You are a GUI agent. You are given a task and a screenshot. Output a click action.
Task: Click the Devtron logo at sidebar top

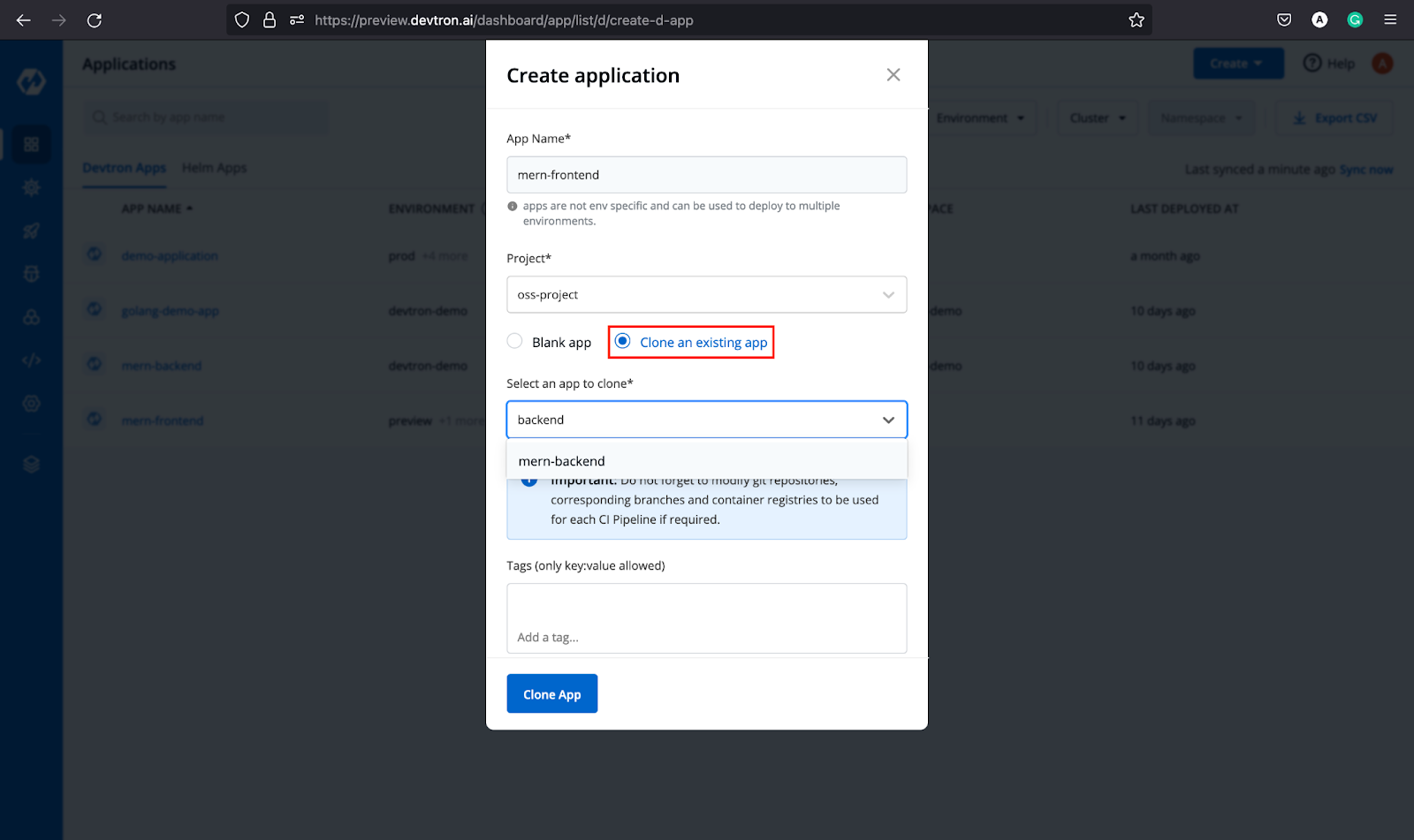click(31, 81)
